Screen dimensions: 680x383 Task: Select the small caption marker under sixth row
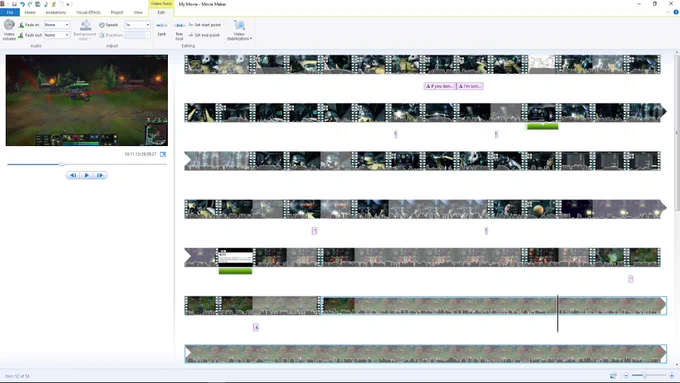click(x=256, y=327)
